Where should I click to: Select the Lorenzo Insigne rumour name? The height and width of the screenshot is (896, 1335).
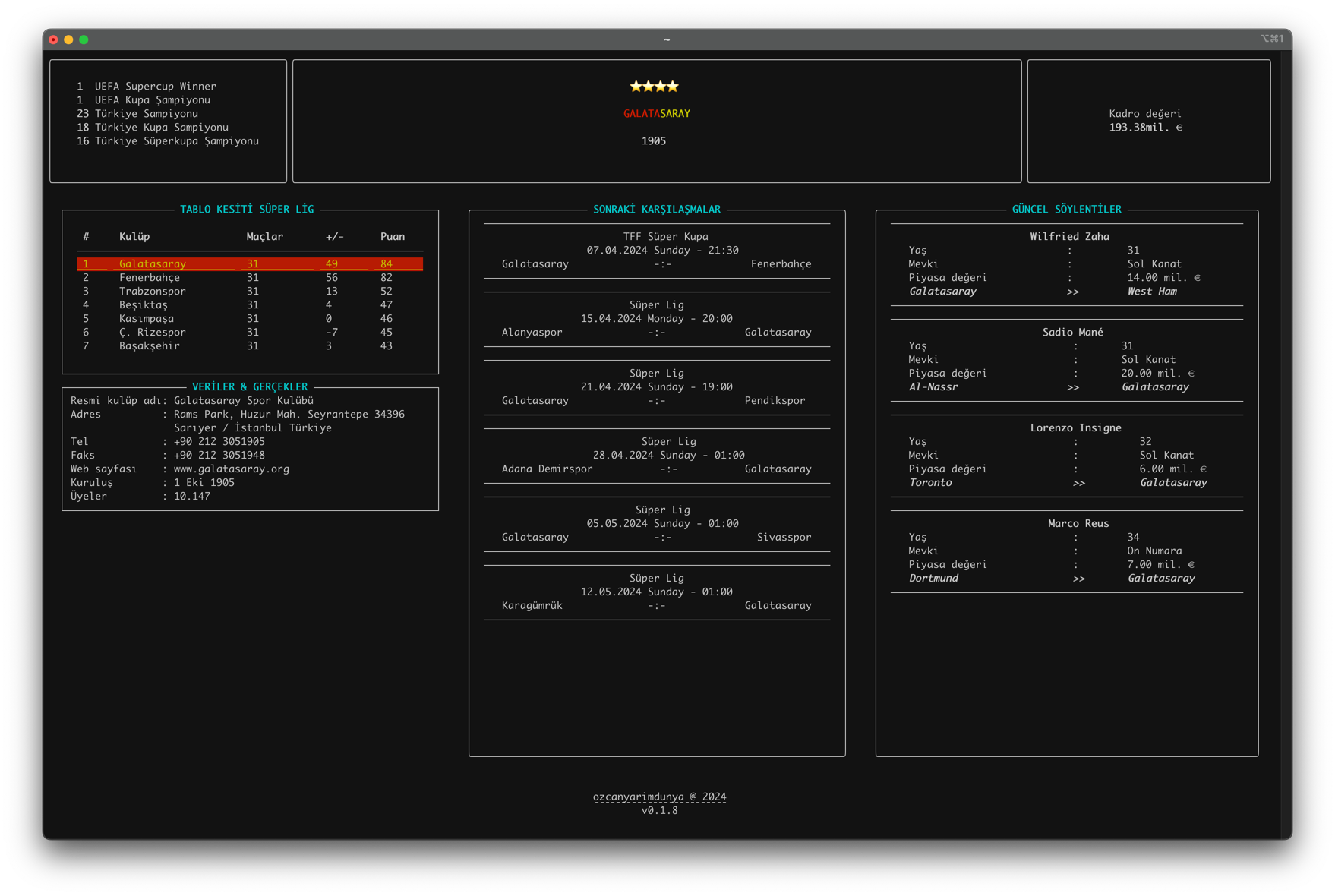click(1076, 427)
